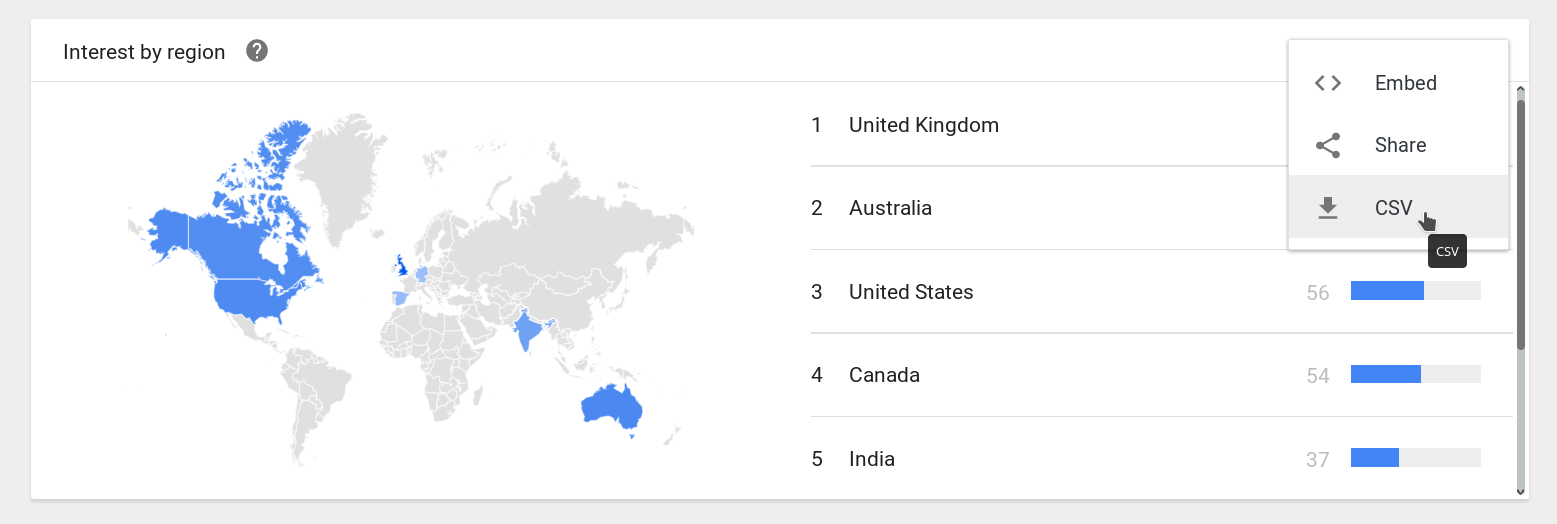Click the help question mark icon
The height and width of the screenshot is (524, 1557).
pos(257,51)
